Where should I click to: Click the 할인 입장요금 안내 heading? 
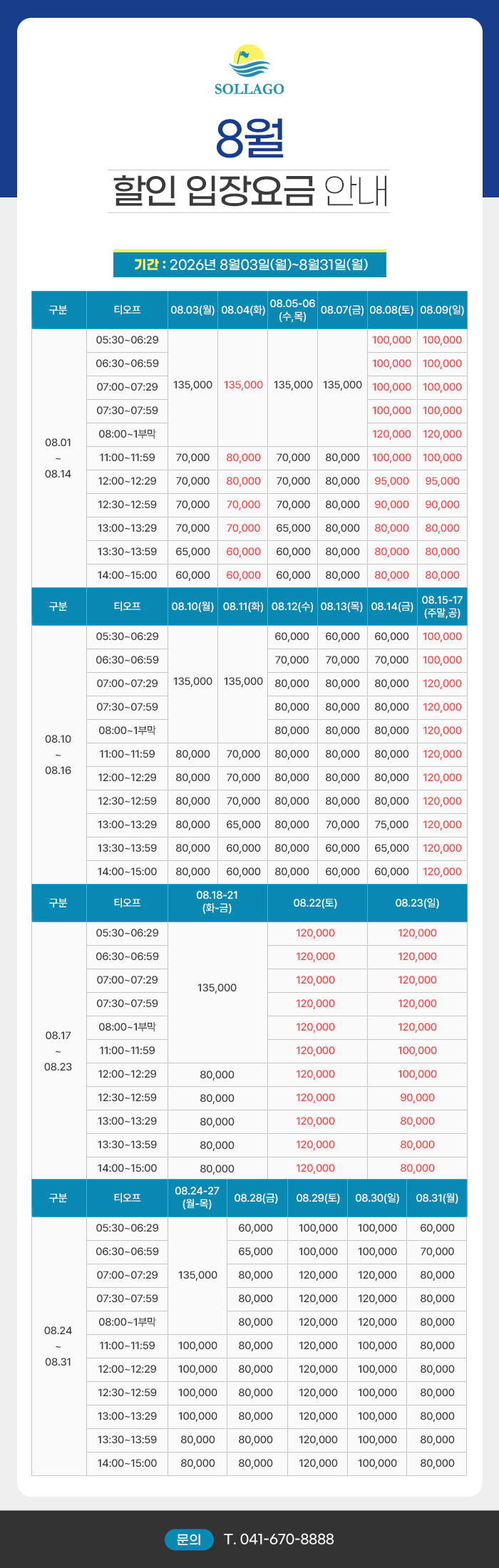click(x=249, y=191)
